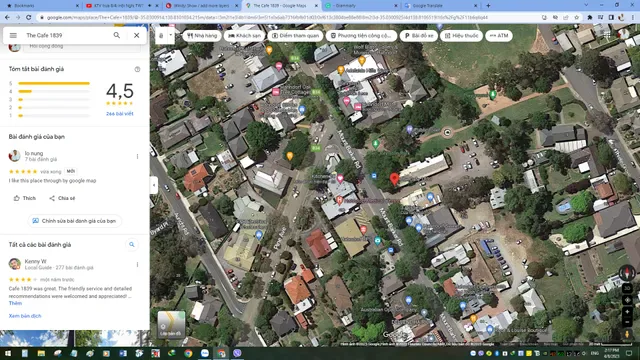Filter map by ATM

coord(499,36)
